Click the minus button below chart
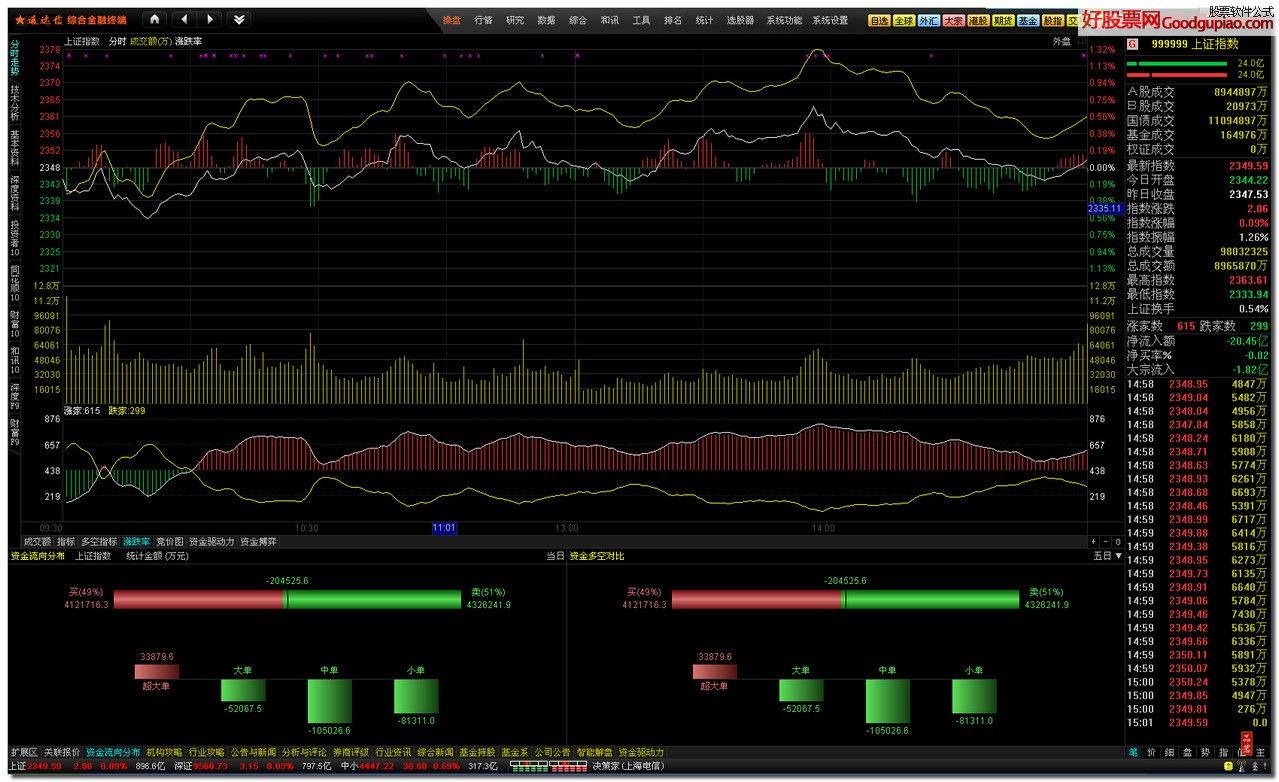The width and height of the screenshot is (1279, 782). [1105, 541]
